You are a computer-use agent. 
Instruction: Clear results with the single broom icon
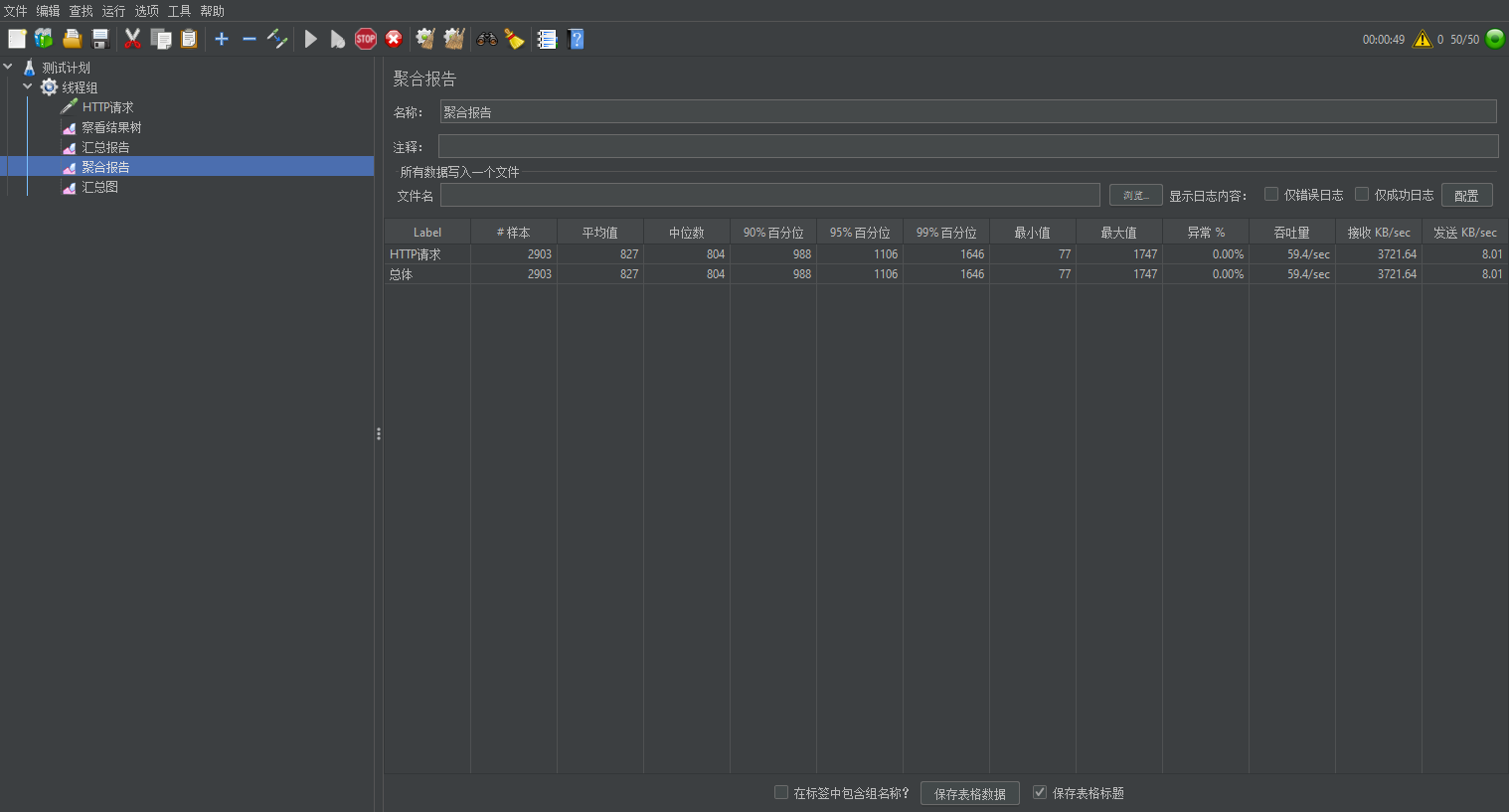425,39
